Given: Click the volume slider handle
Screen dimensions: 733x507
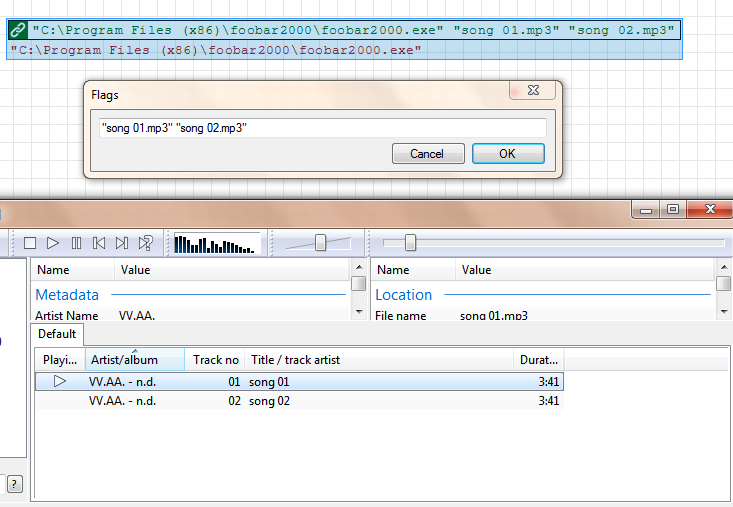Looking at the screenshot, I should click(320, 243).
